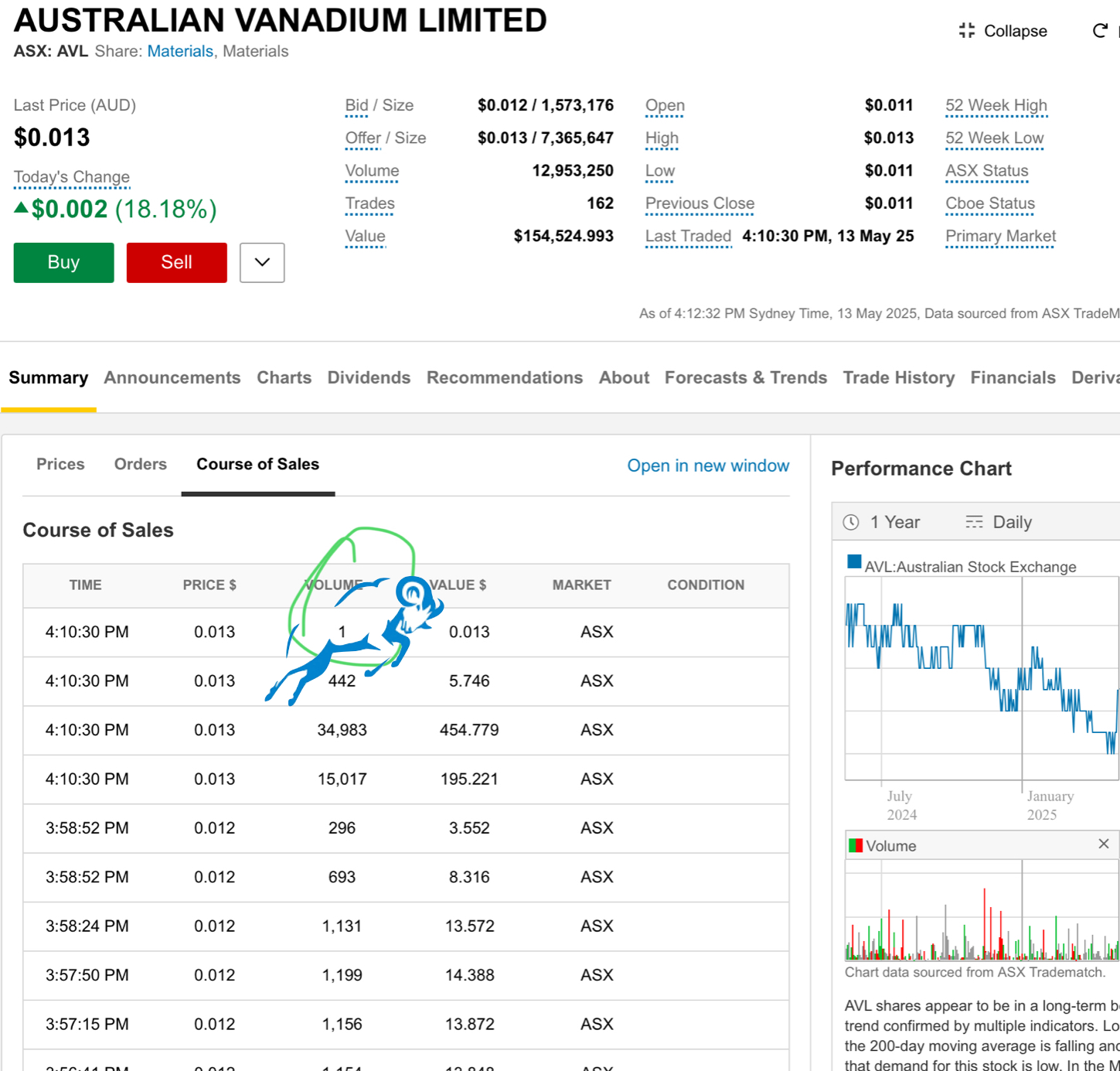Click the refresh icon beside Collapse
Image resolution: width=1120 pixels, height=1071 pixels.
point(1099,31)
